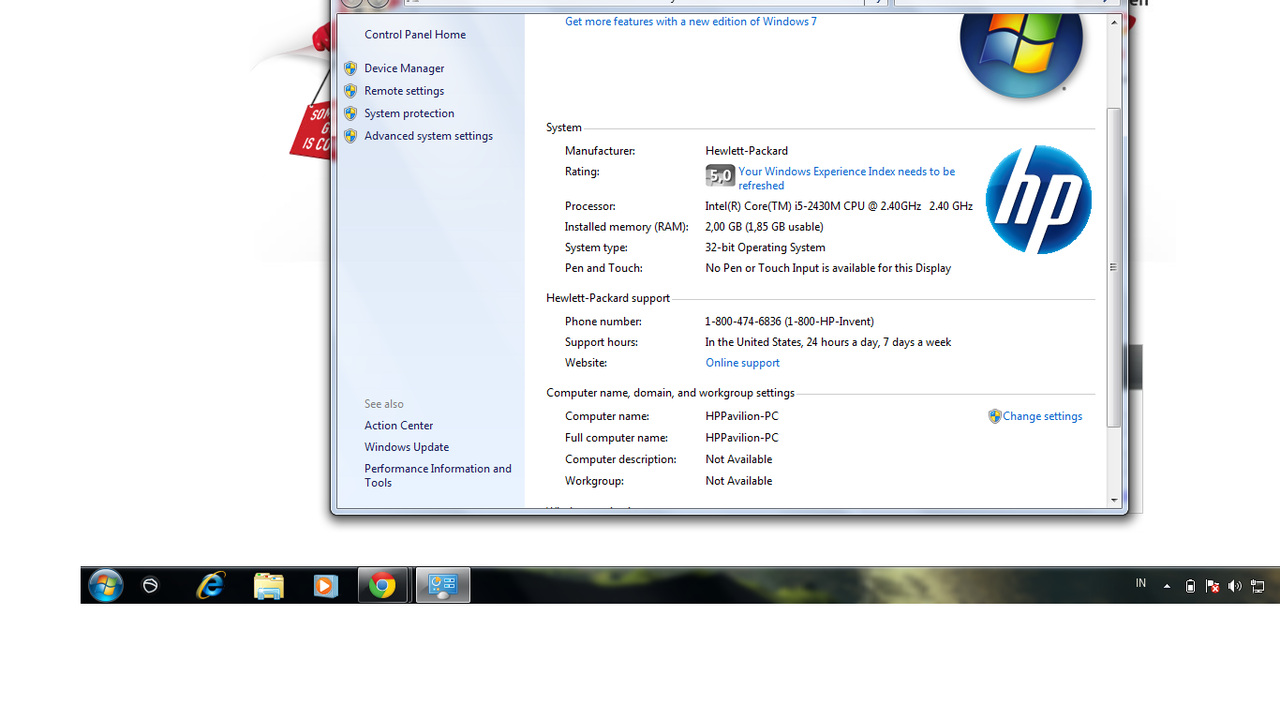Click 'Not Available' beside Computer description
The width and height of the screenshot is (1280, 720).
[x=738, y=459]
